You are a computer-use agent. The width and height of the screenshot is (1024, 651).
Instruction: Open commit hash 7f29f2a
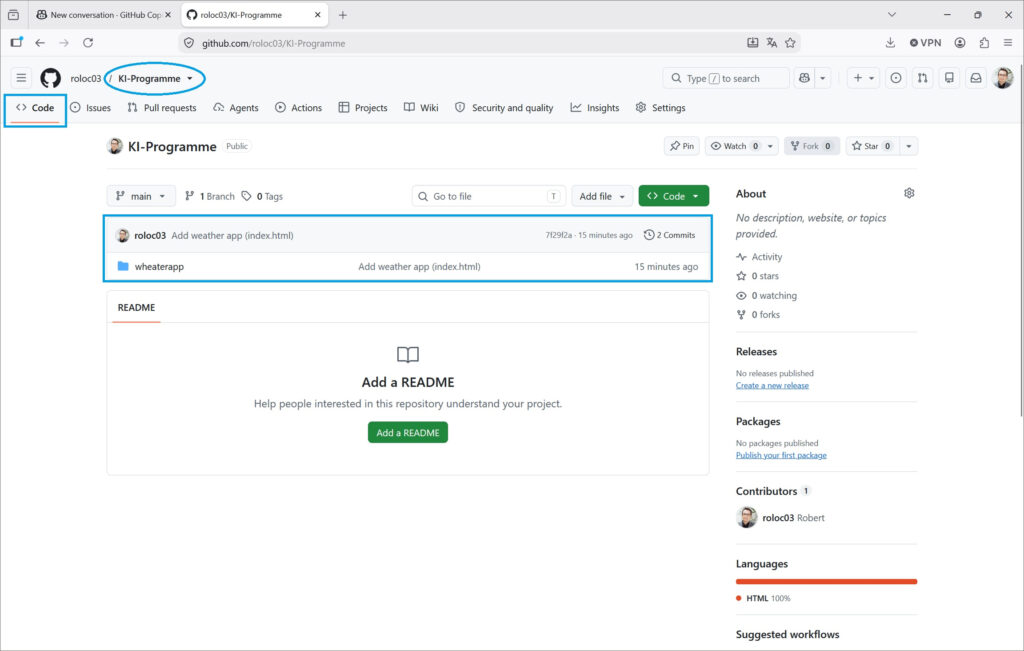tap(558, 235)
